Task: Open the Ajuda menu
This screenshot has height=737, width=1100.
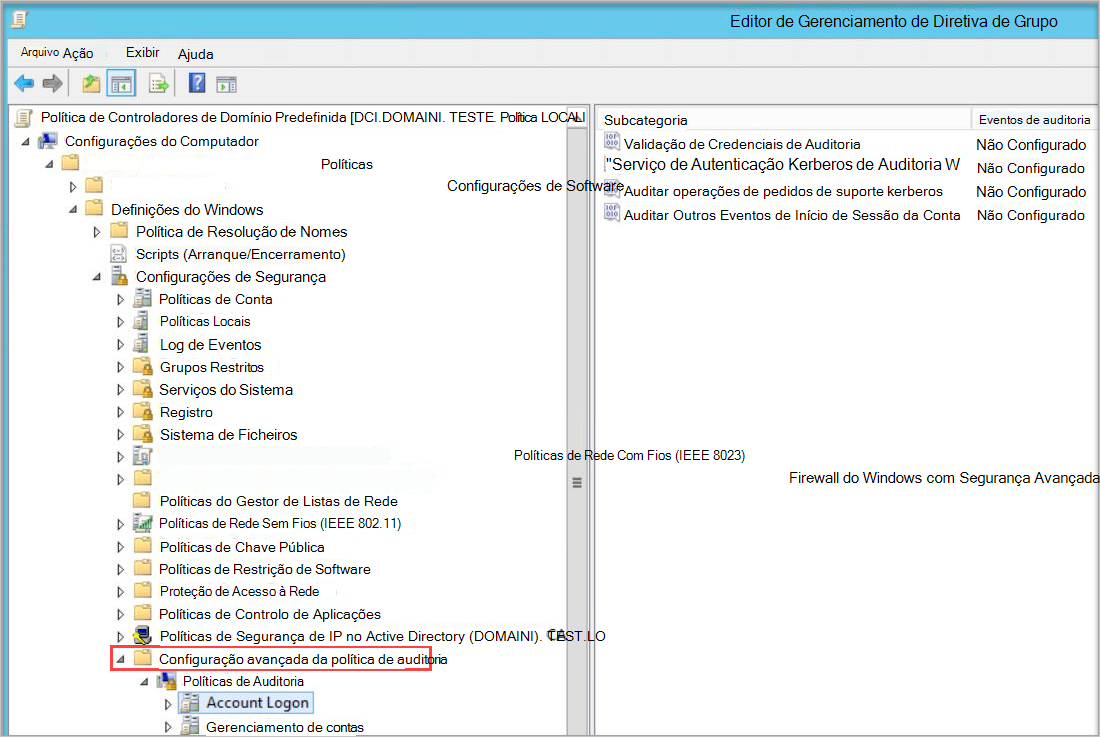Action: pyautogui.click(x=196, y=54)
